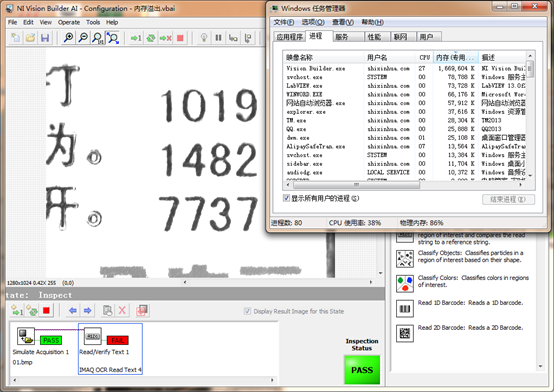Switch to the 用户 tab in Task Manager

coord(429,37)
